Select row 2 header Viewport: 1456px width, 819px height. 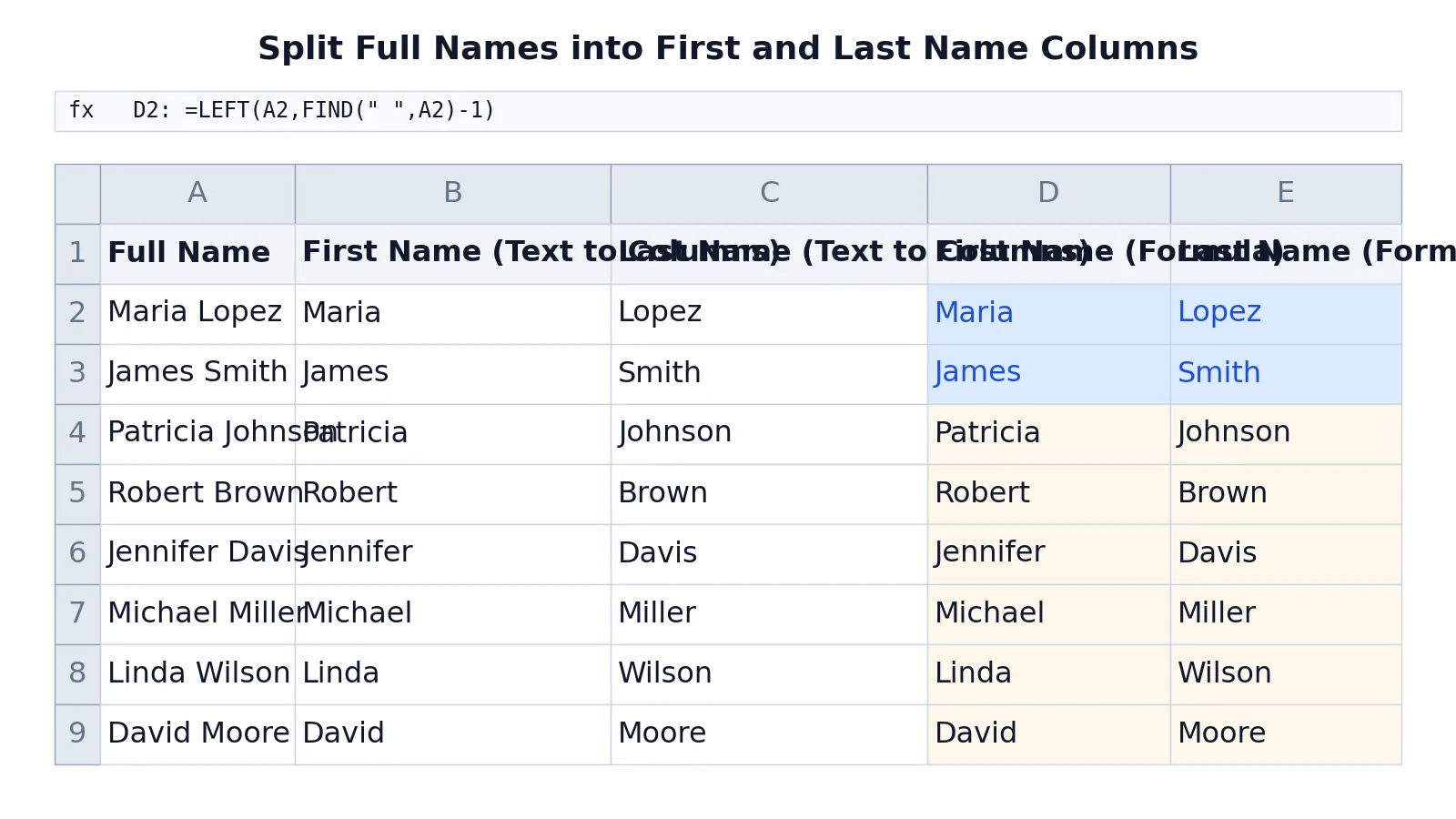(77, 314)
